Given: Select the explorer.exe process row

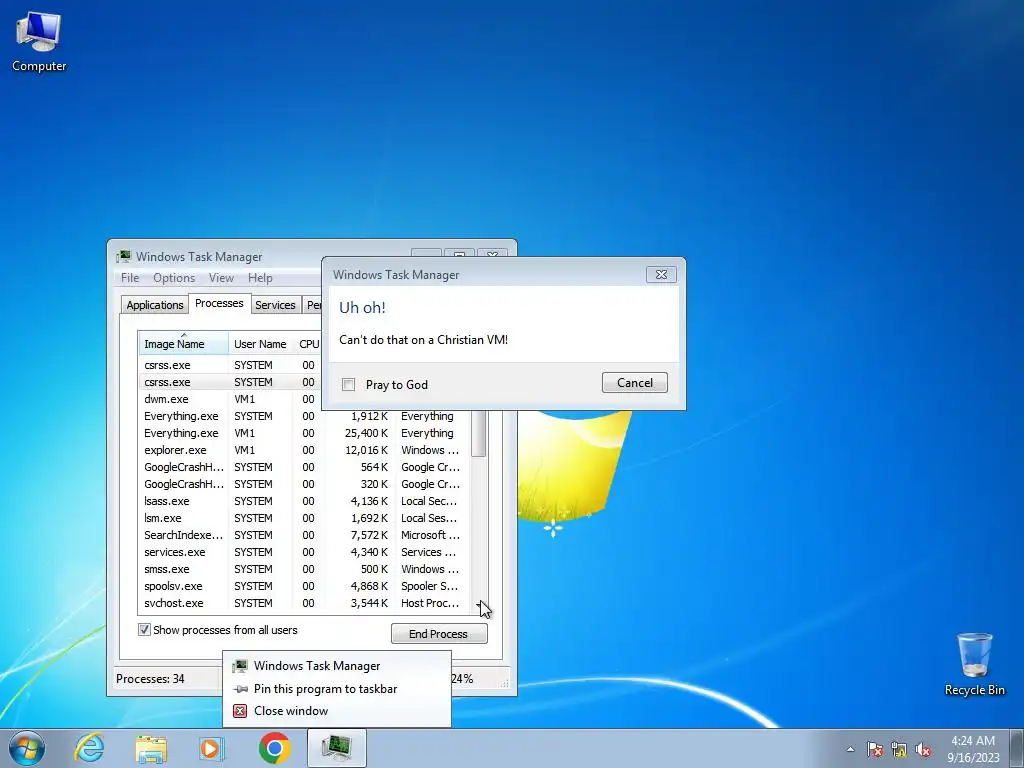Looking at the screenshot, I should (x=304, y=450).
